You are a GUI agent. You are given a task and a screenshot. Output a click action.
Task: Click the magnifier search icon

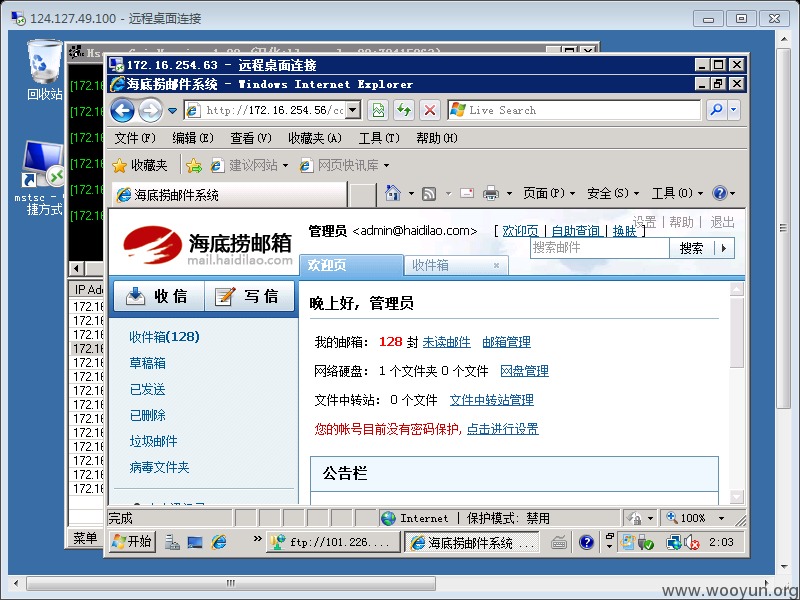point(716,110)
